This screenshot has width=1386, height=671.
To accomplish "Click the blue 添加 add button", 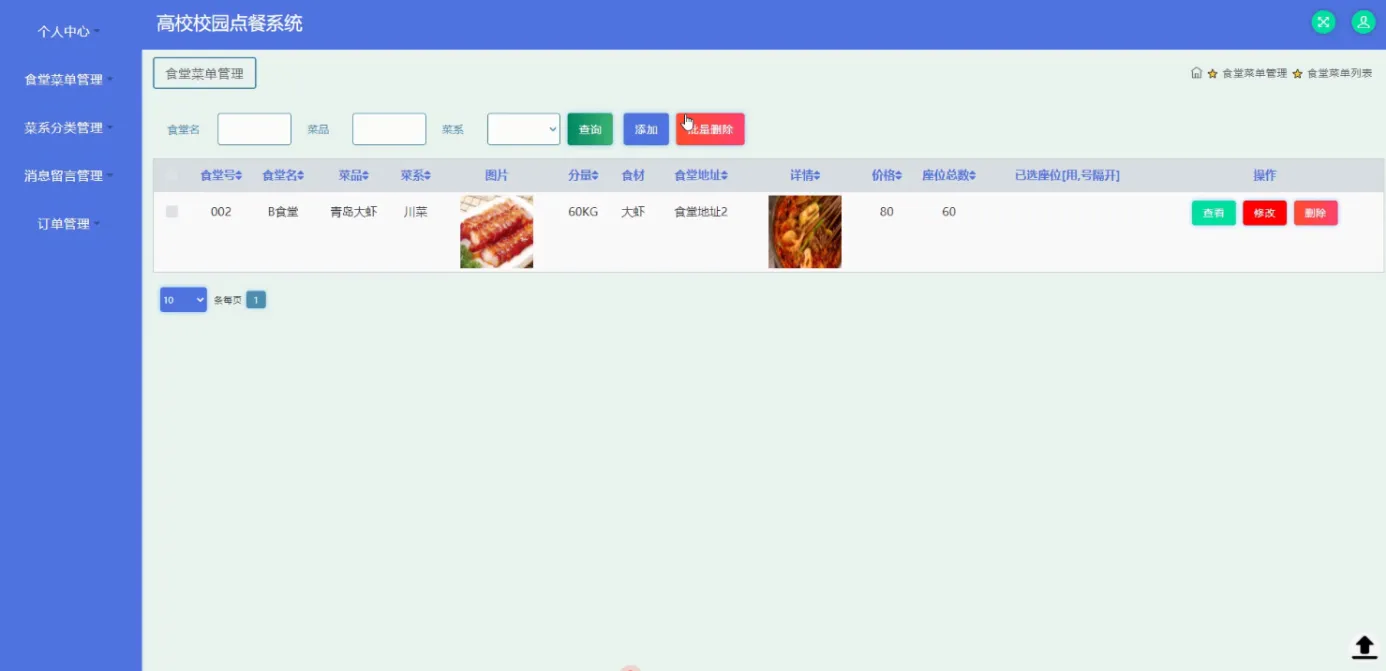I will [x=645, y=128].
